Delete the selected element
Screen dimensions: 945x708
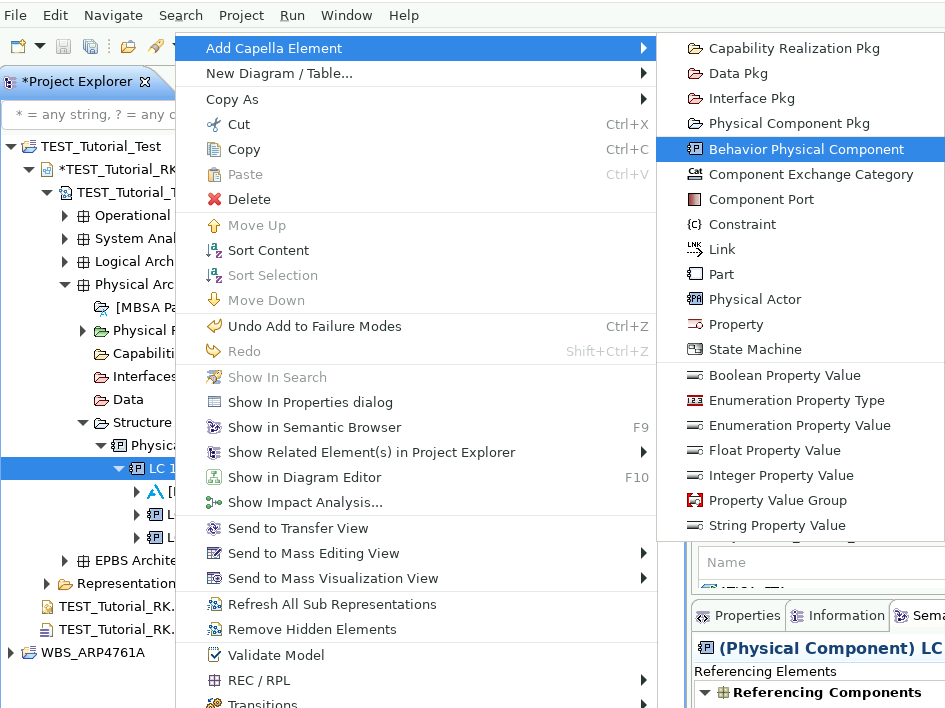416,199
